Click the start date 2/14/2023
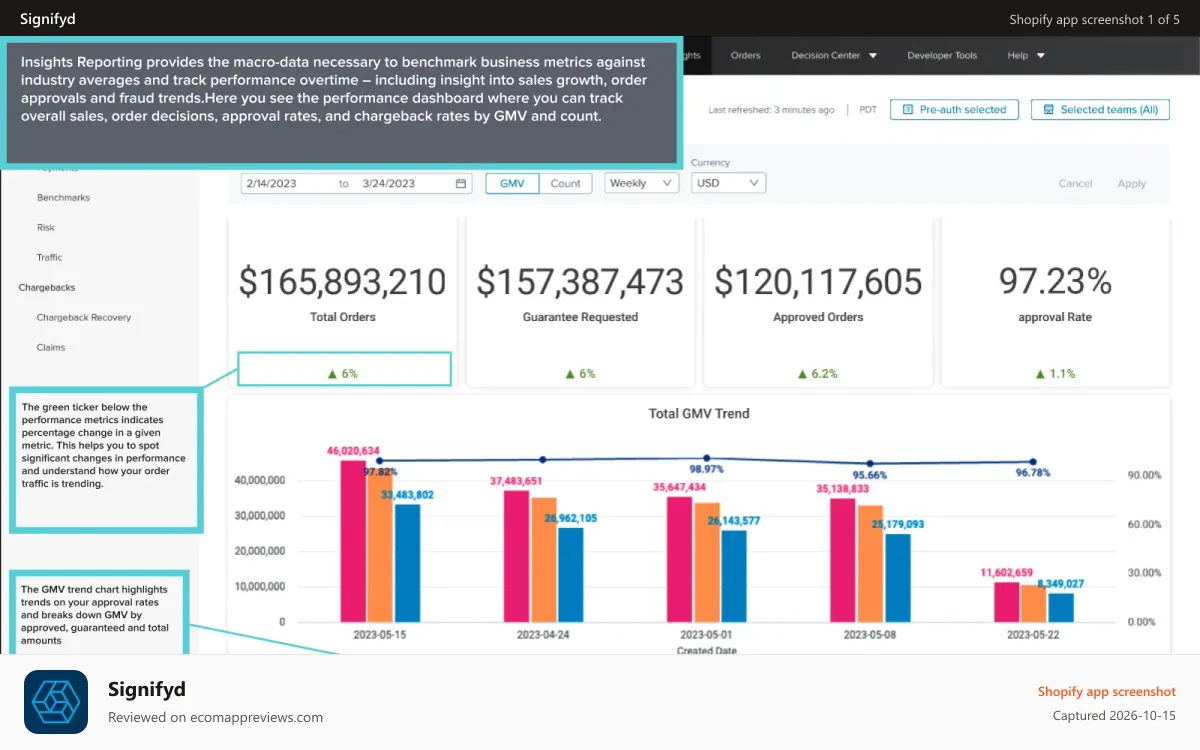The height and width of the screenshot is (750, 1200). coord(270,184)
